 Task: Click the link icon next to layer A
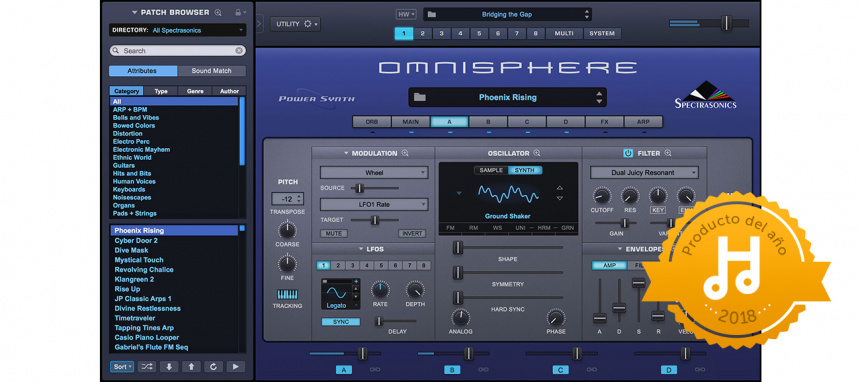tap(375, 370)
